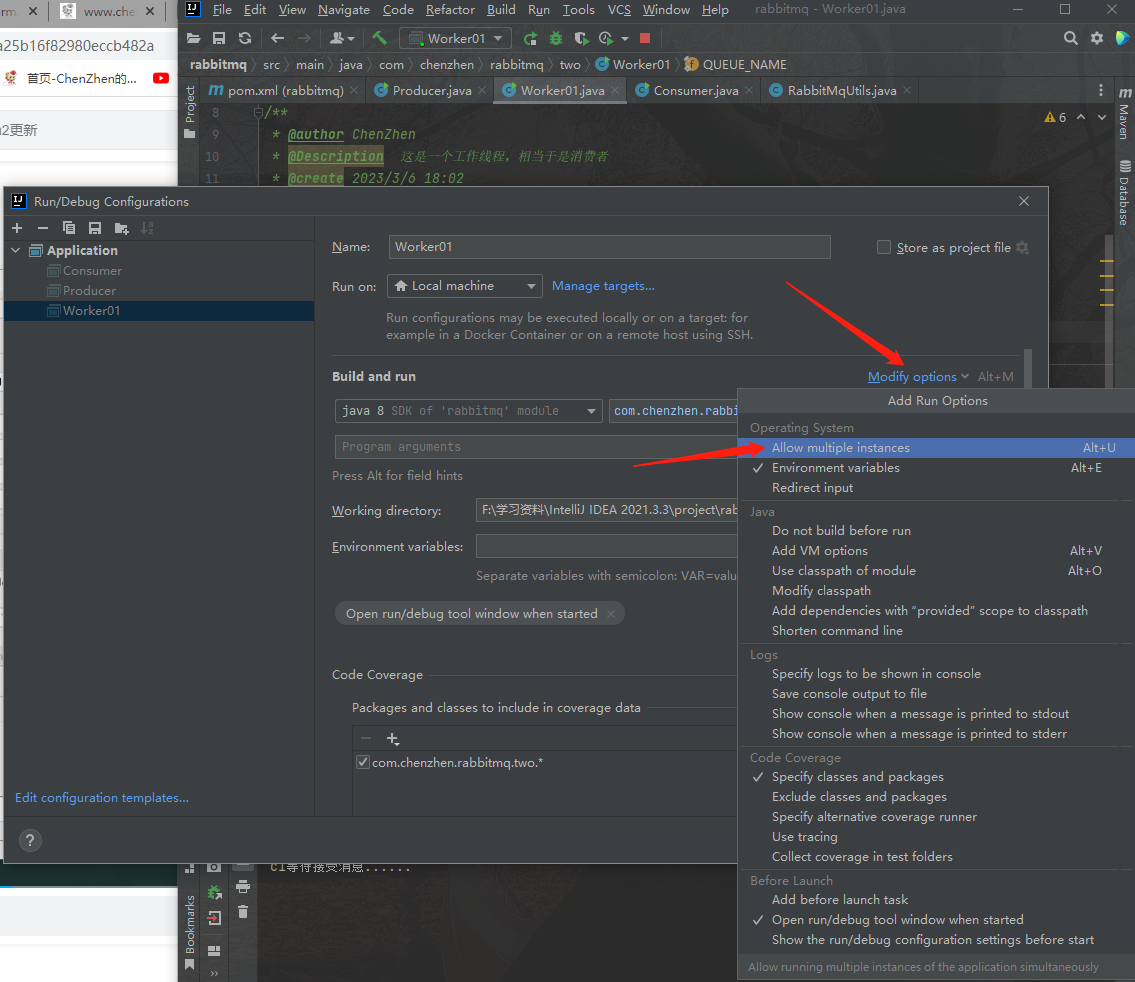Add new configuration with plus icon

point(17,228)
